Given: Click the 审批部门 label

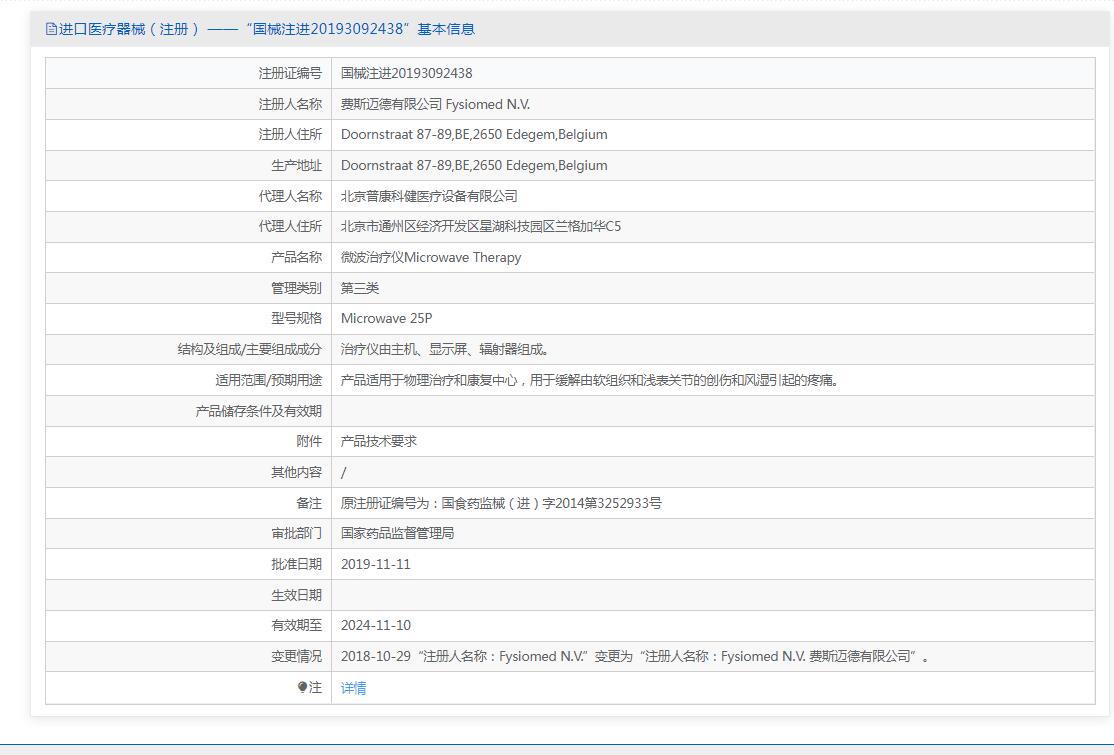Looking at the screenshot, I should point(296,533).
